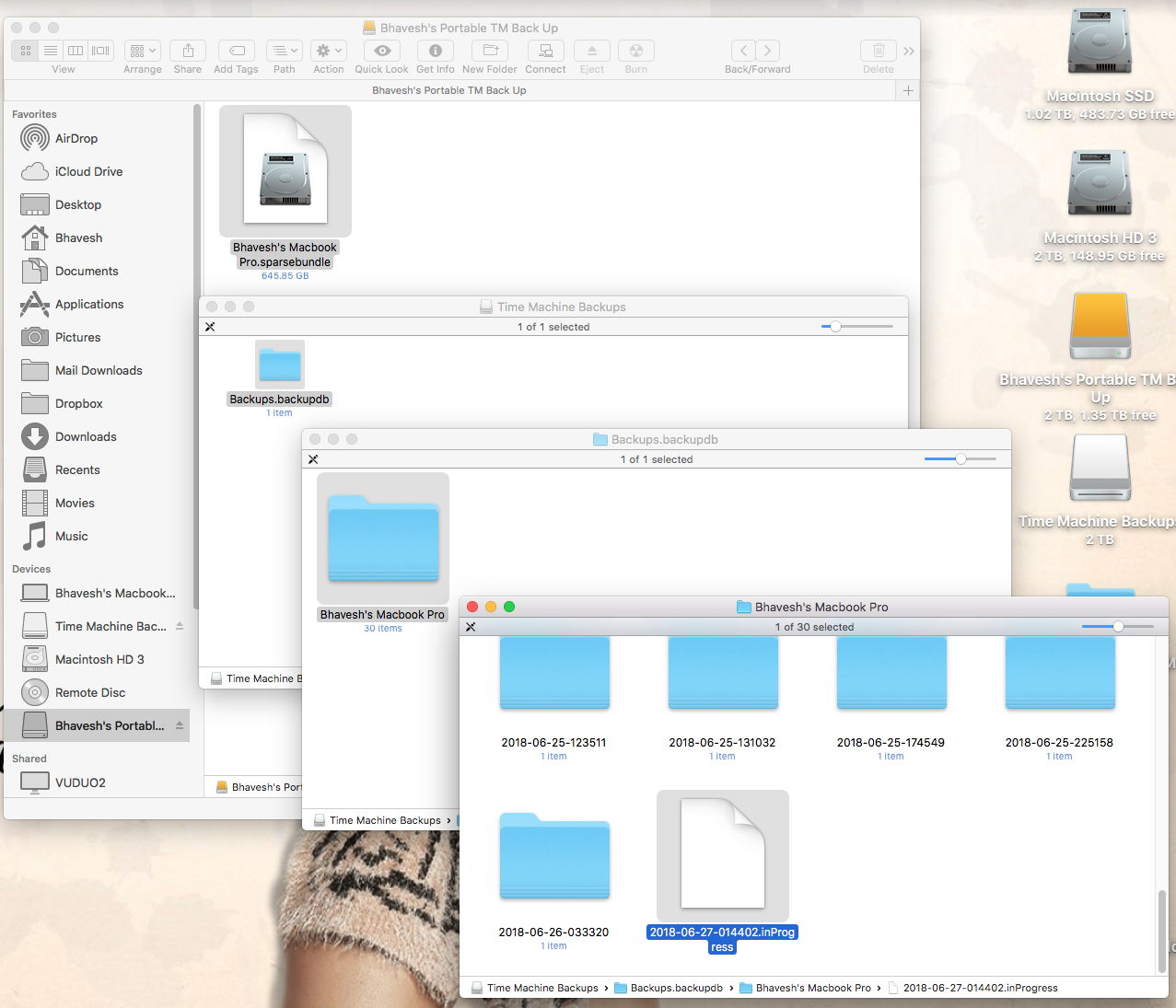Select Documents in the sidebar
Viewport: 1176px width, 1008px height.
coord(99,272)
